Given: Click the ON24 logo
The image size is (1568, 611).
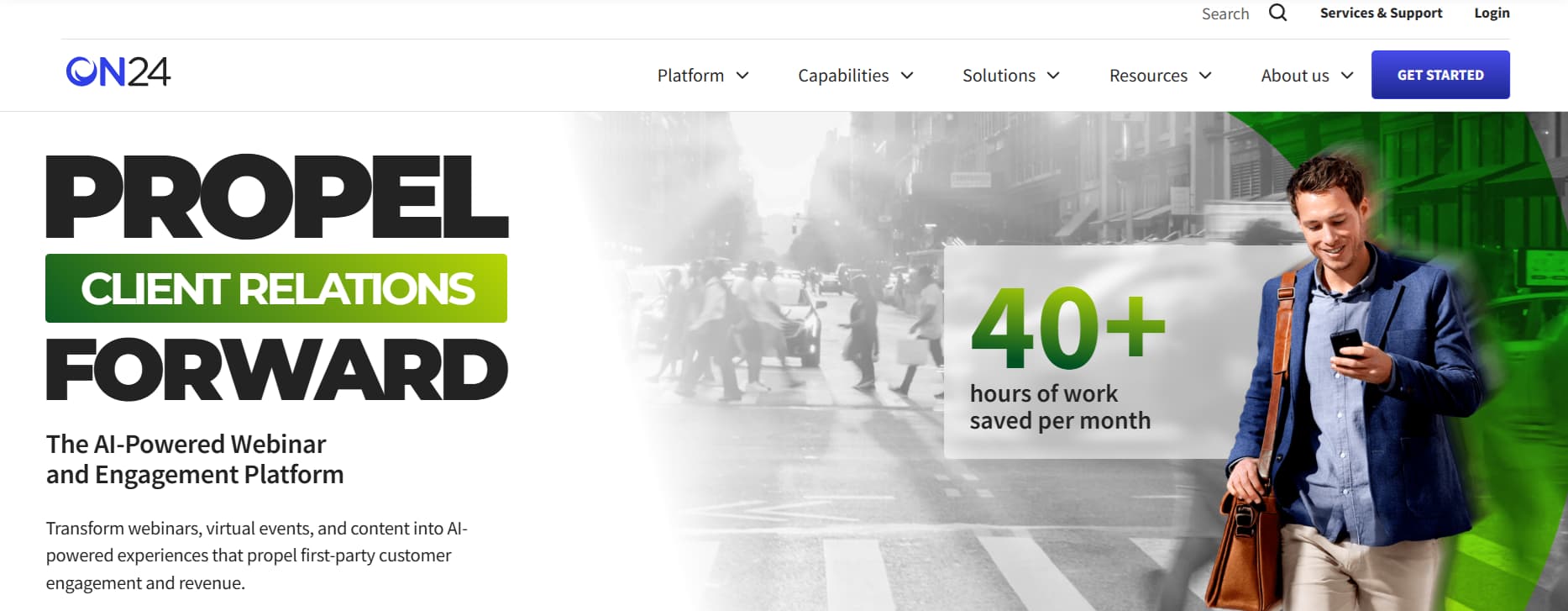Looking at the screenshot, I should pyautogui.click(x=118, y=72).
